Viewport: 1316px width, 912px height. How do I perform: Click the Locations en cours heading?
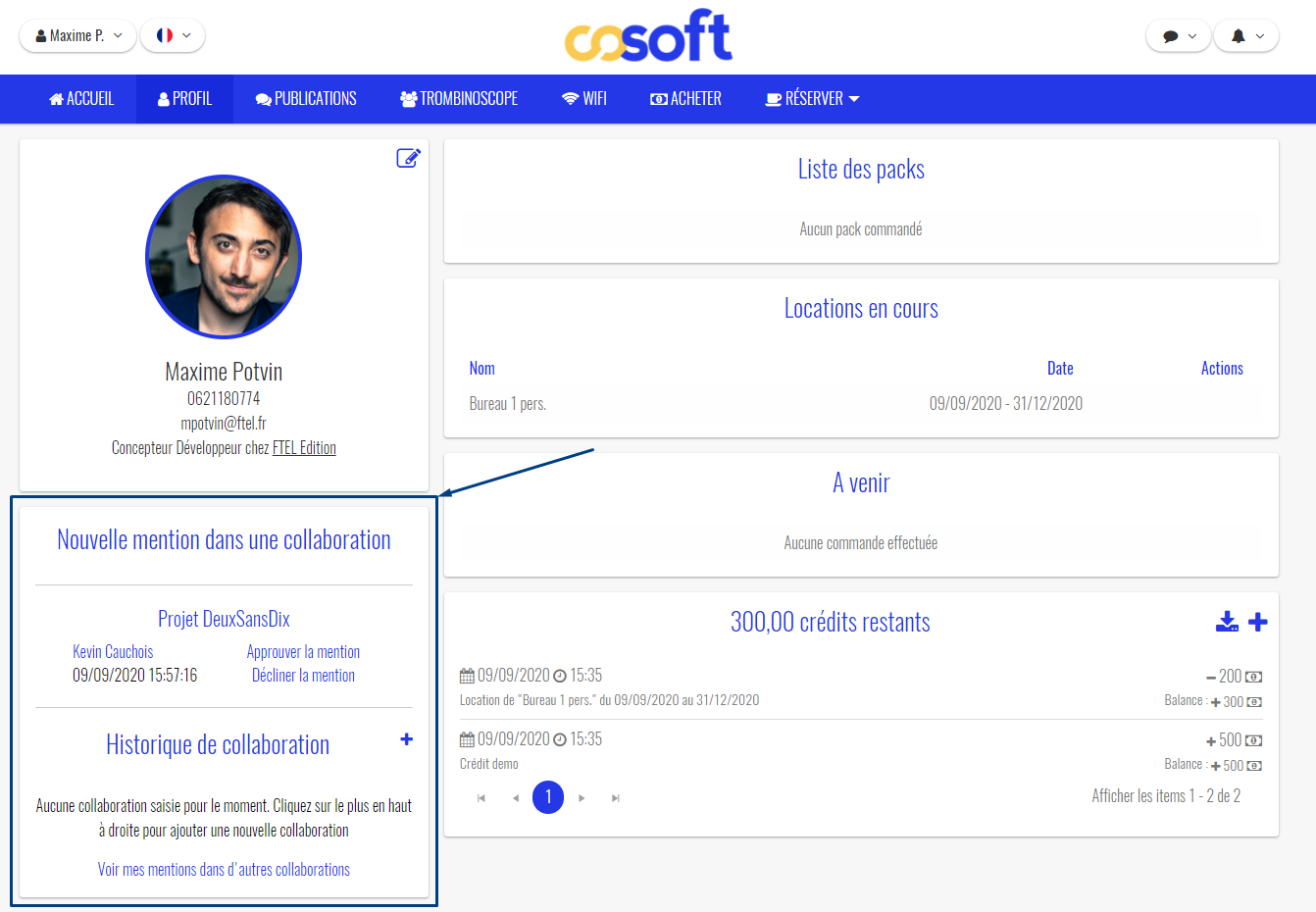(861, 308)
